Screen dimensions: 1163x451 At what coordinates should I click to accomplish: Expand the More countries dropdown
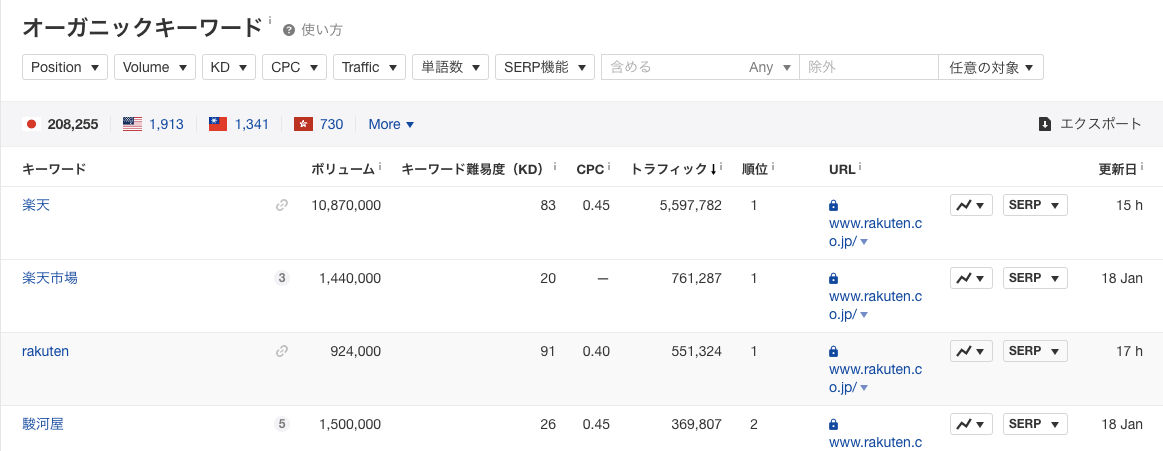(391, 124)
